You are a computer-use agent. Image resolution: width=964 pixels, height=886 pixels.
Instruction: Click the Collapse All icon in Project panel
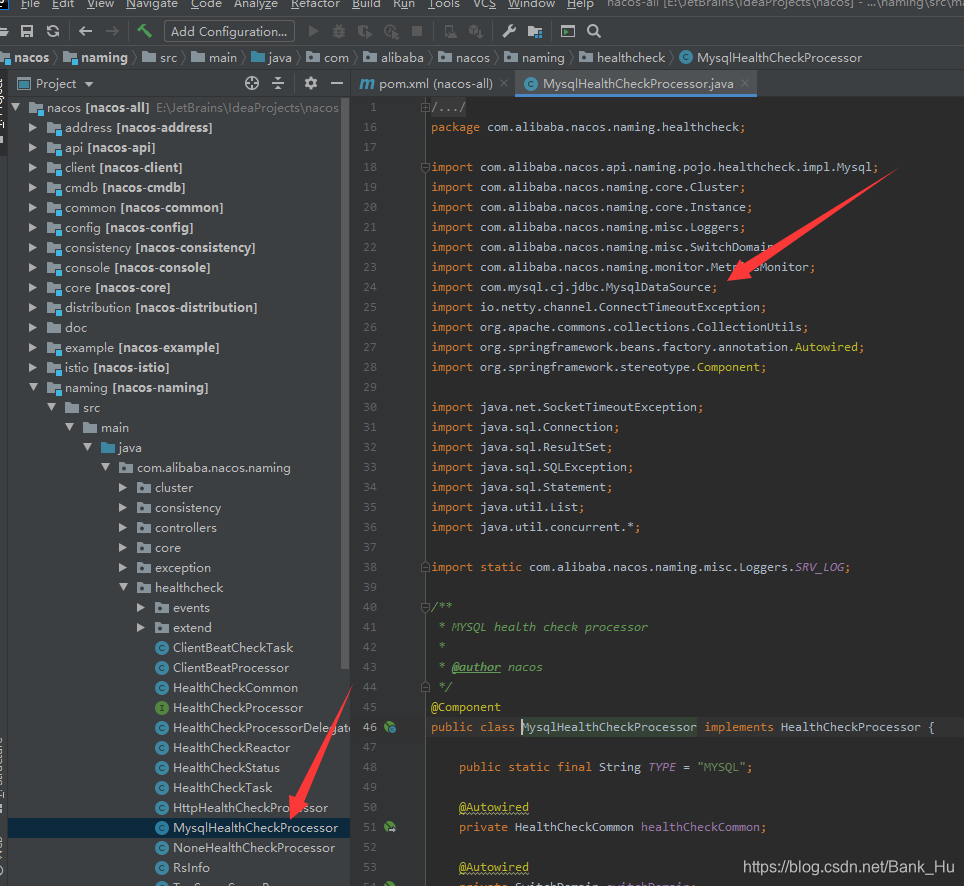click(278, 84)
